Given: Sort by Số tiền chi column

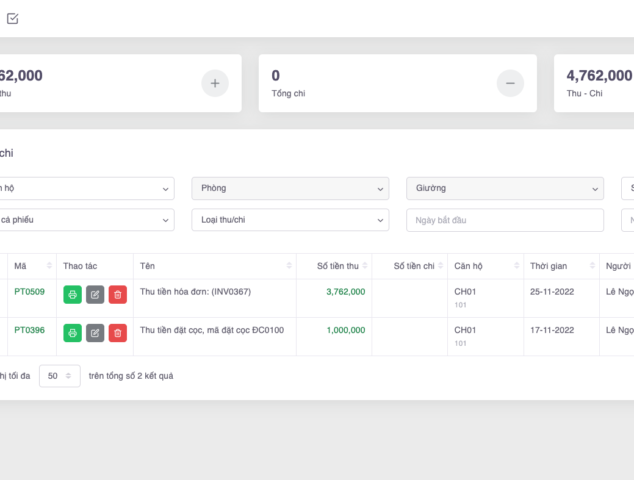Looking at the screenshot, I should click(413, 266).
